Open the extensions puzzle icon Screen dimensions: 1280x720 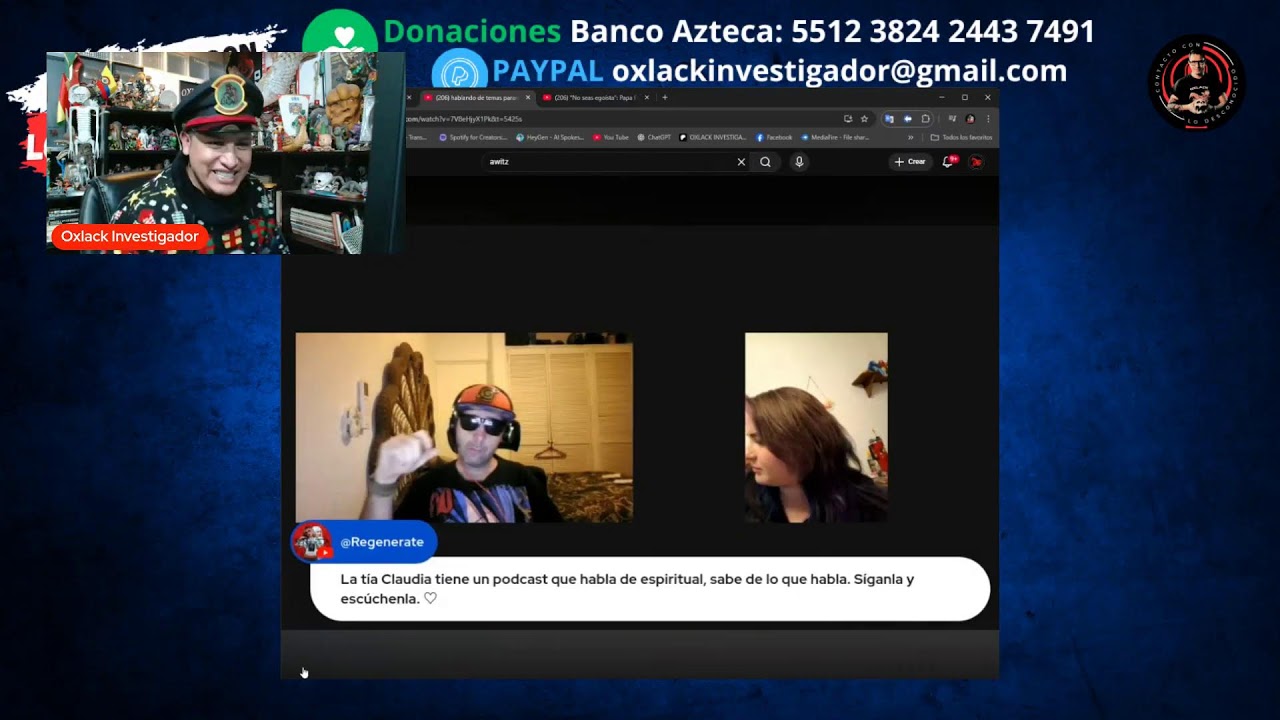(926, 119)
